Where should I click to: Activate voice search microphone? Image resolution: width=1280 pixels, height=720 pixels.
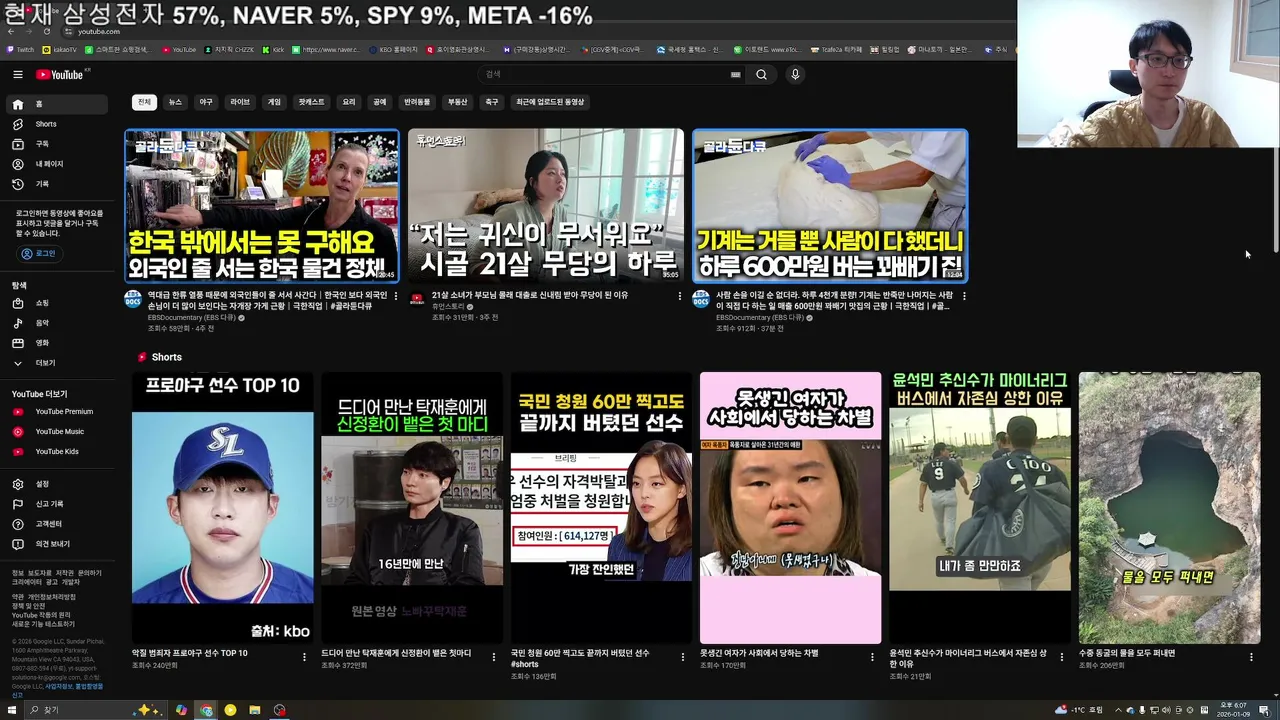(795, 74)
